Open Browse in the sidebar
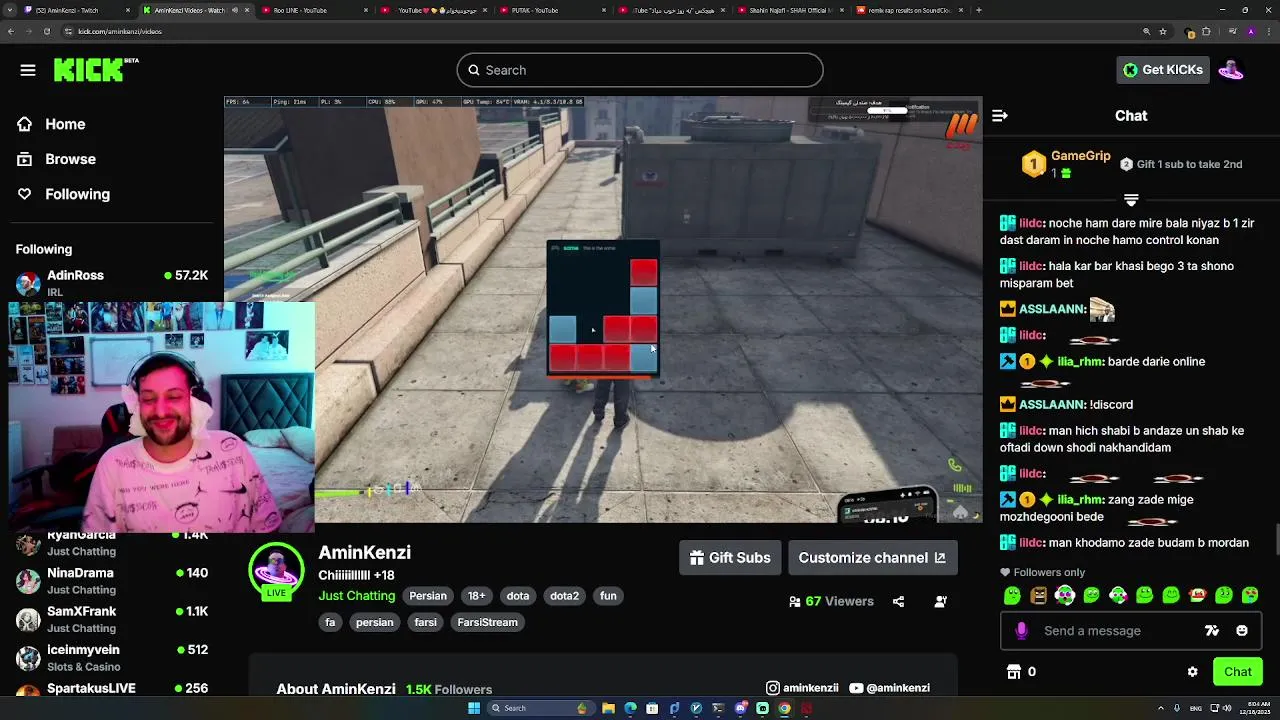The height and width of the screenshot is (720, 1280). click(x=57, y=159)
